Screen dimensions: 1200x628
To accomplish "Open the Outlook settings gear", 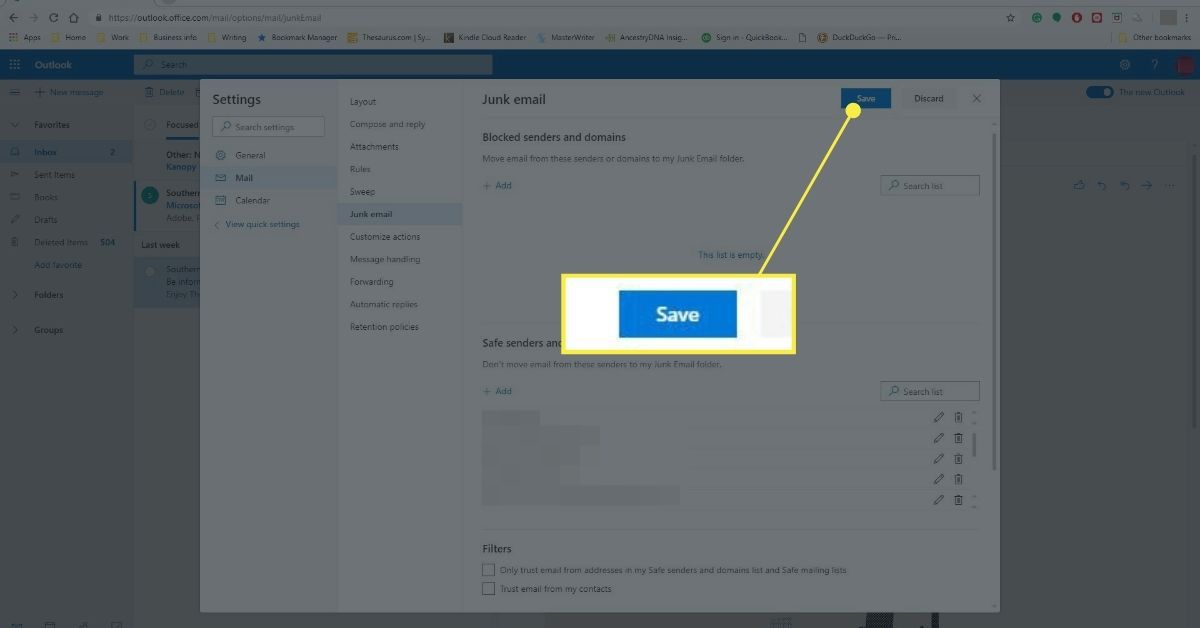I will (x=1125, y=65).
